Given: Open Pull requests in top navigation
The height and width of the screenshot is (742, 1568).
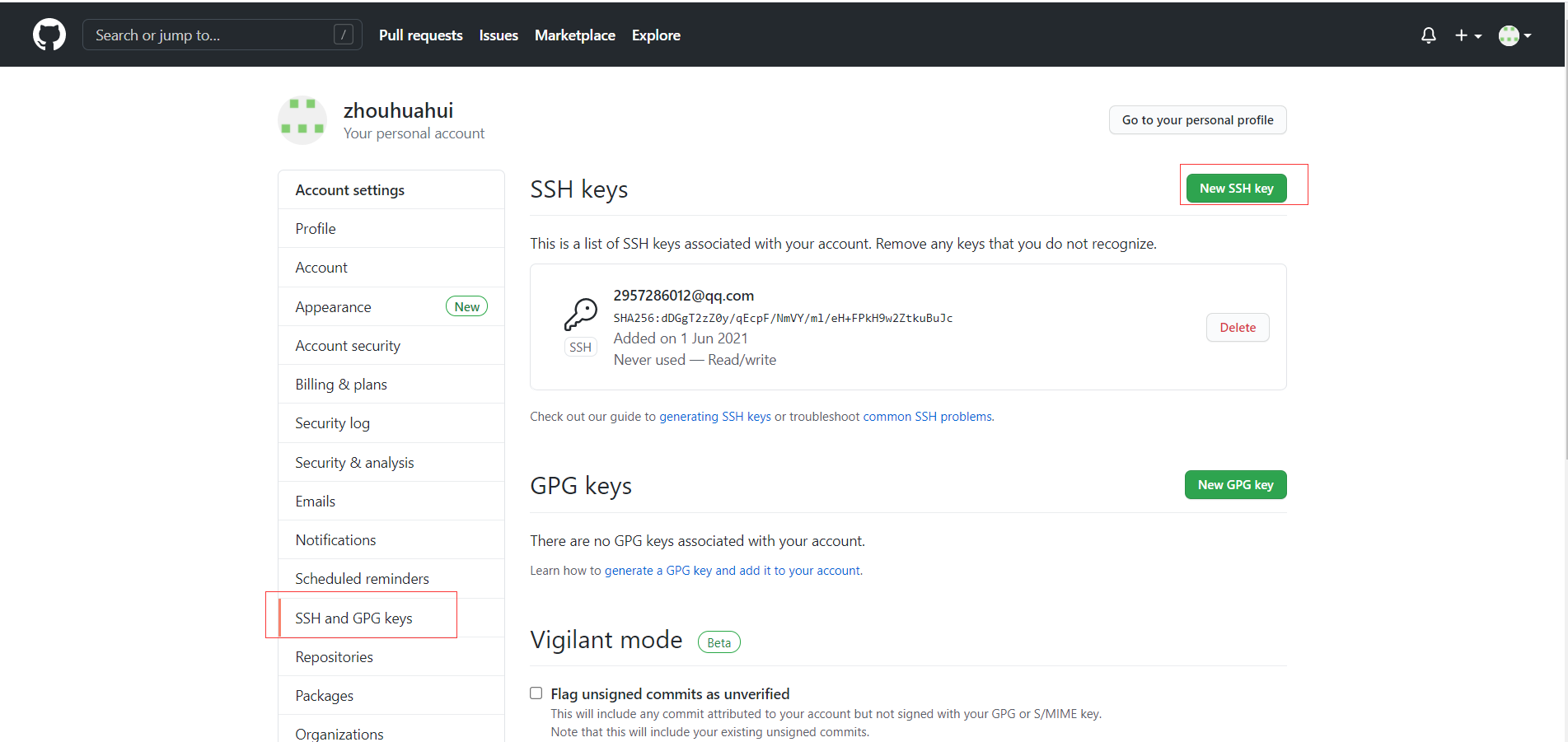Looking at the screenshot, I should point(420,35).
